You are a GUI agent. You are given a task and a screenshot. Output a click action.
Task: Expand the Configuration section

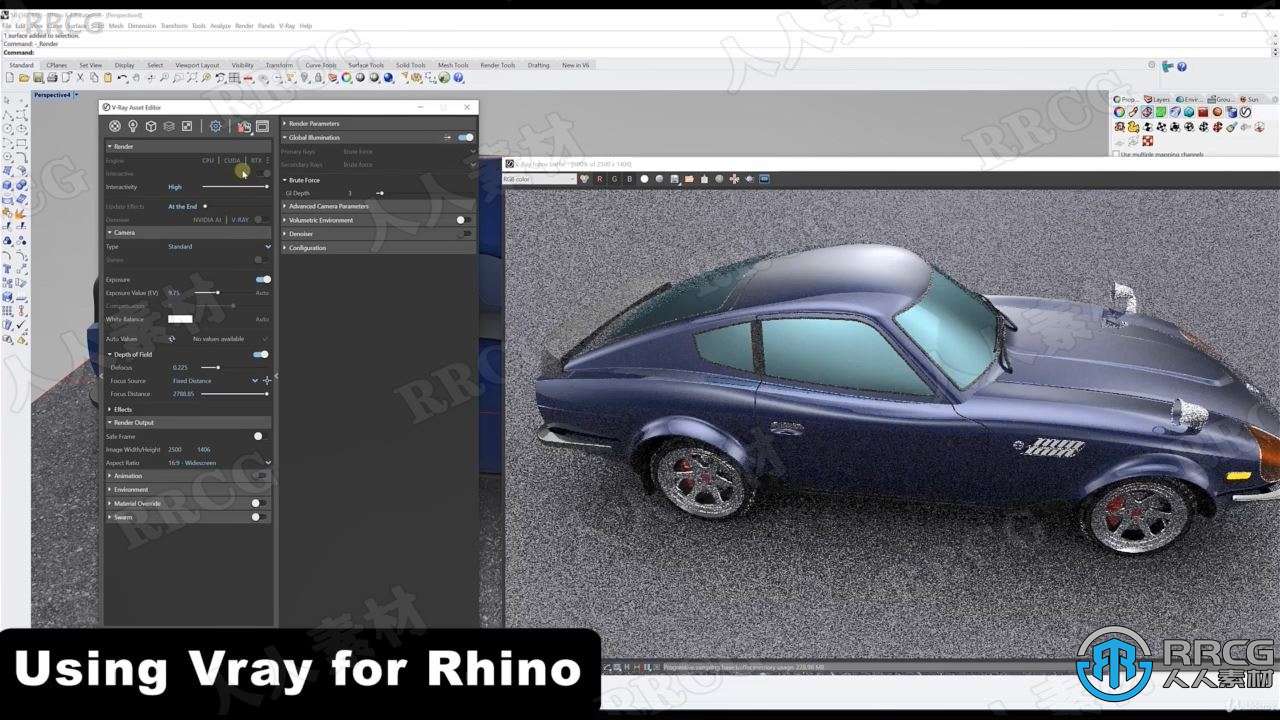point(379,248)
